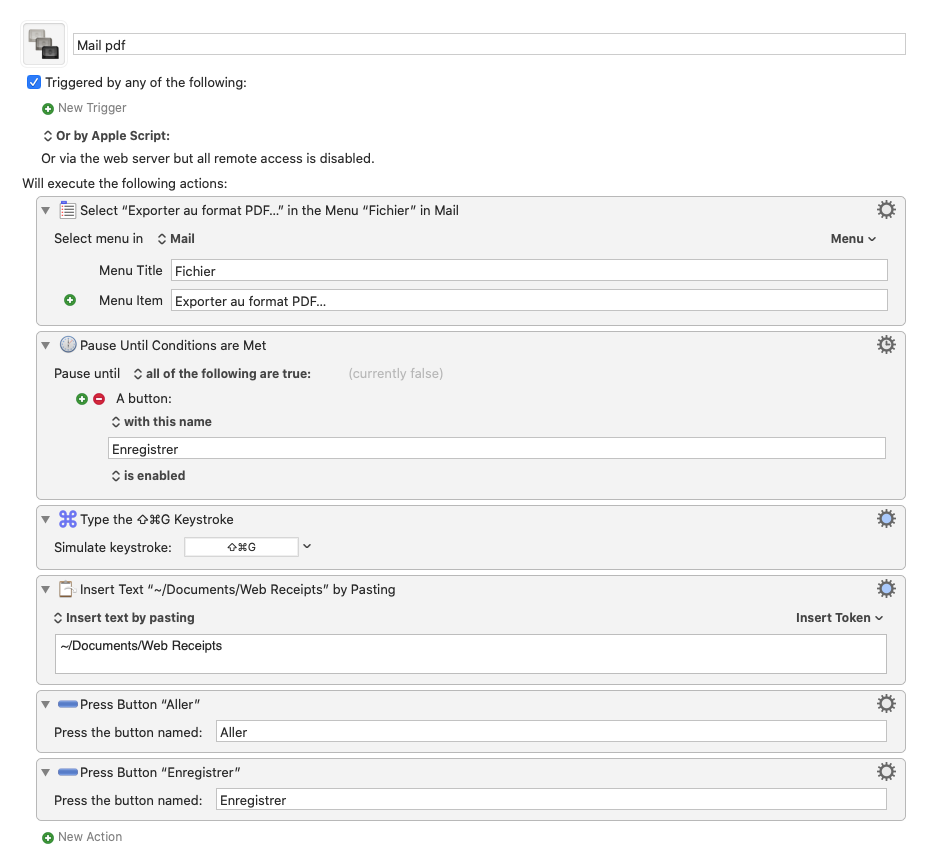This screenshot has height=864, width=926.
Task: Click the Menu Title field containing Fichier
Action: [x=529, y=270]
